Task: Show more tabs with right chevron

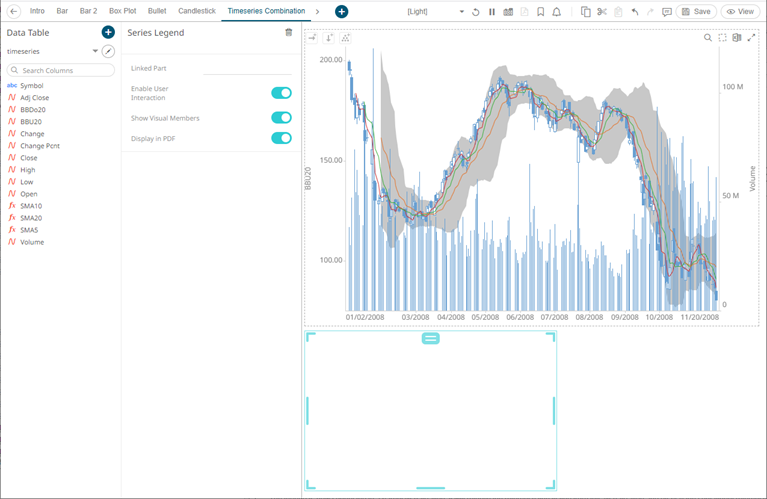Action: tap(317, 11)
